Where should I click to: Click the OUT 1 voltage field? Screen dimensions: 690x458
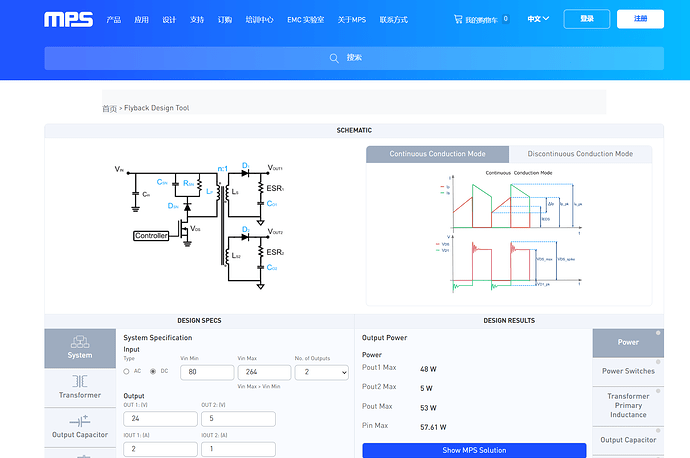tap(160, 419)
